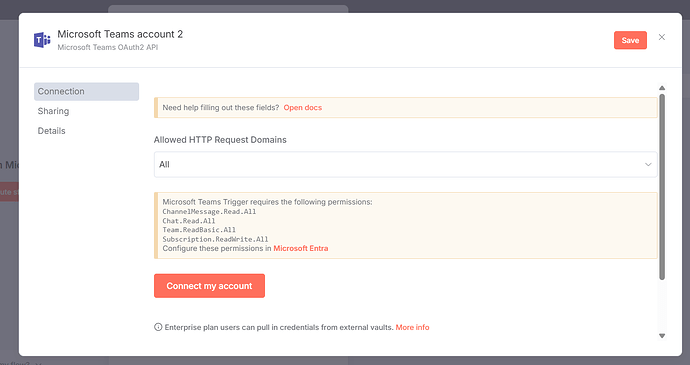Close the credential dialog with X
Viewport: 690px width, 365px height.
[x=661, y=37]
